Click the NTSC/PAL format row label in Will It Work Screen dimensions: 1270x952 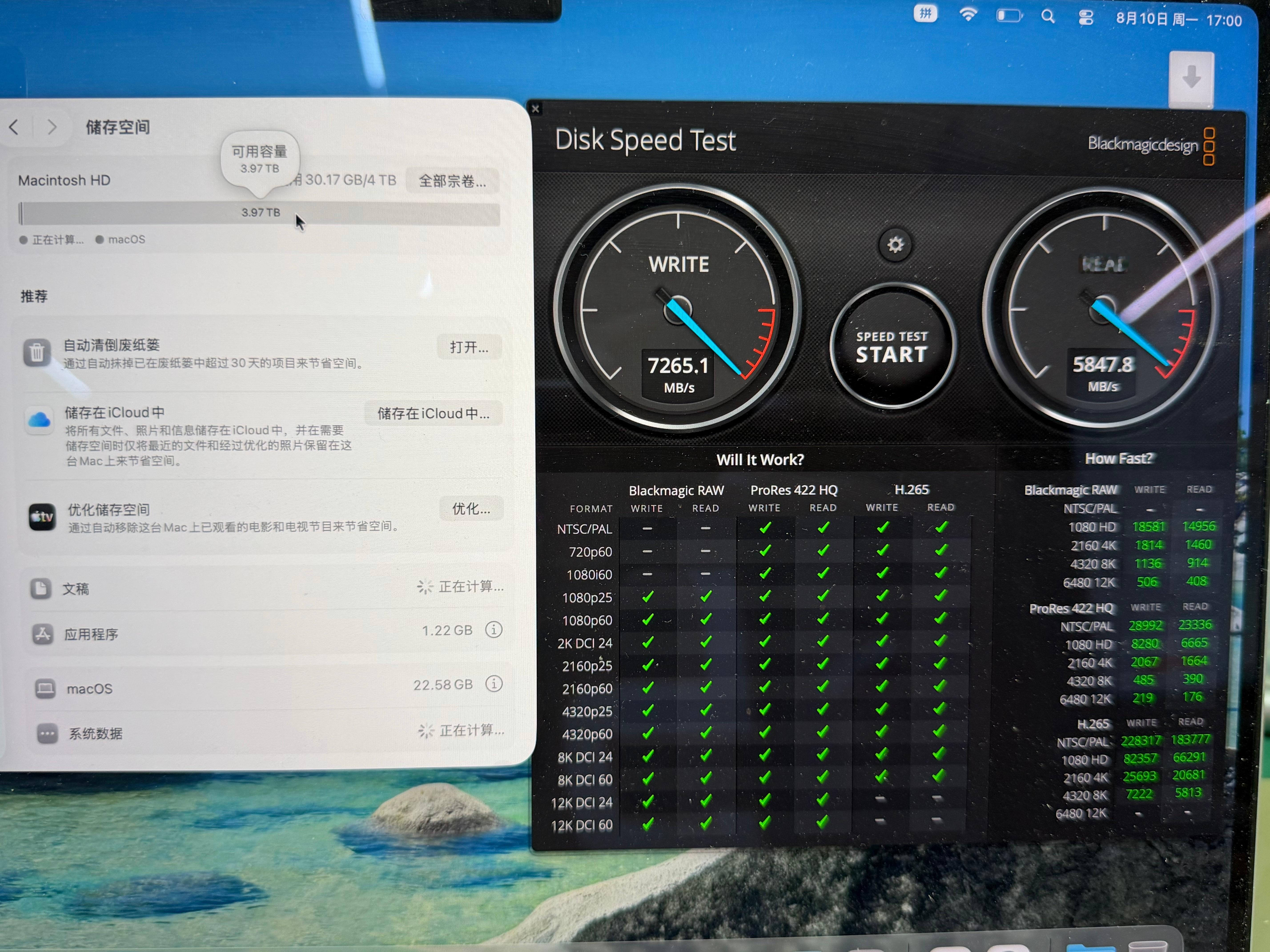[585, 529]
